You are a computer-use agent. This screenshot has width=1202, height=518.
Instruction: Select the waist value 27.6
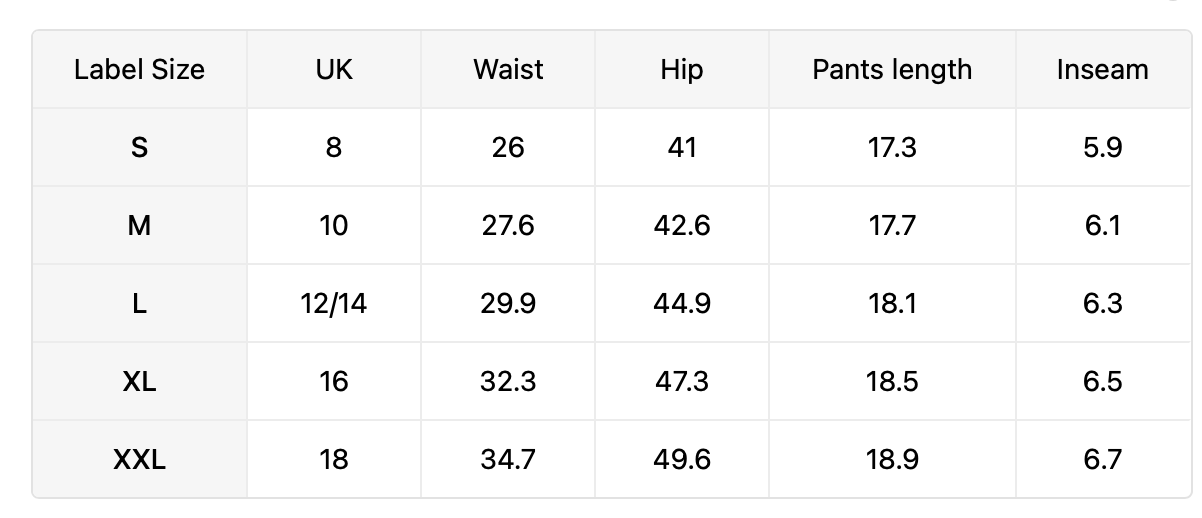(x=508, y=225)
